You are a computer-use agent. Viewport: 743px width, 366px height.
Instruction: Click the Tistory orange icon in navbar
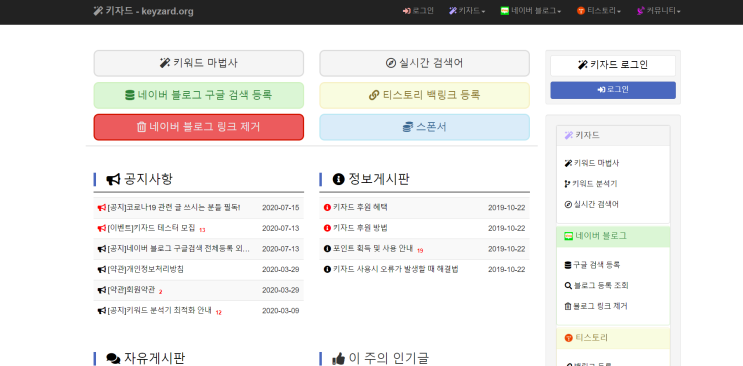[x=581, y=11]
